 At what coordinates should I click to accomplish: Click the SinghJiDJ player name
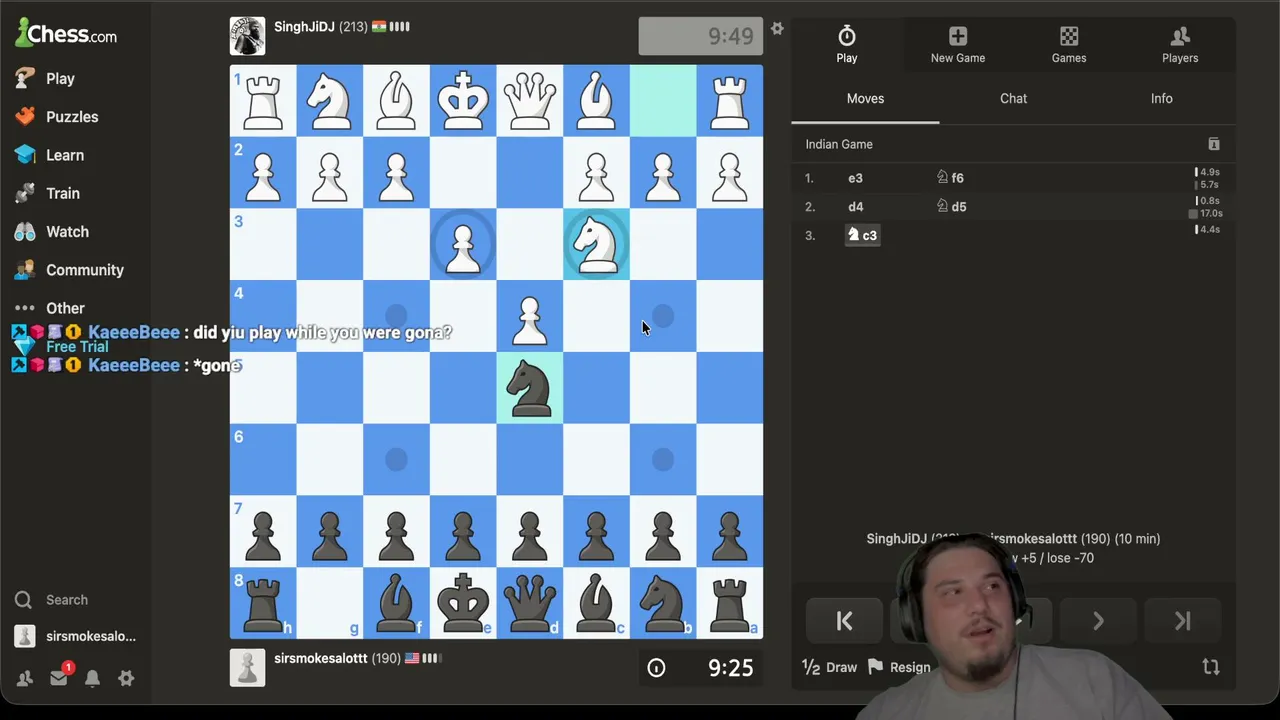304,27
